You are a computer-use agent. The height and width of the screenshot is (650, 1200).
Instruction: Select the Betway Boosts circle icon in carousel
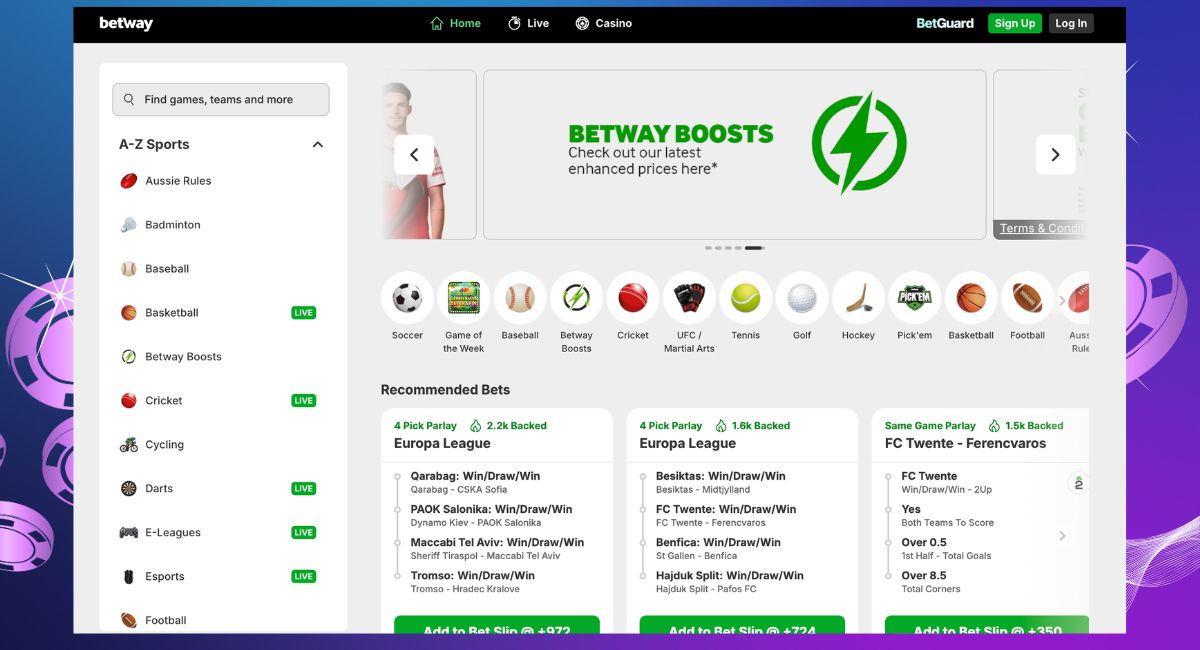tap(576, 298)
